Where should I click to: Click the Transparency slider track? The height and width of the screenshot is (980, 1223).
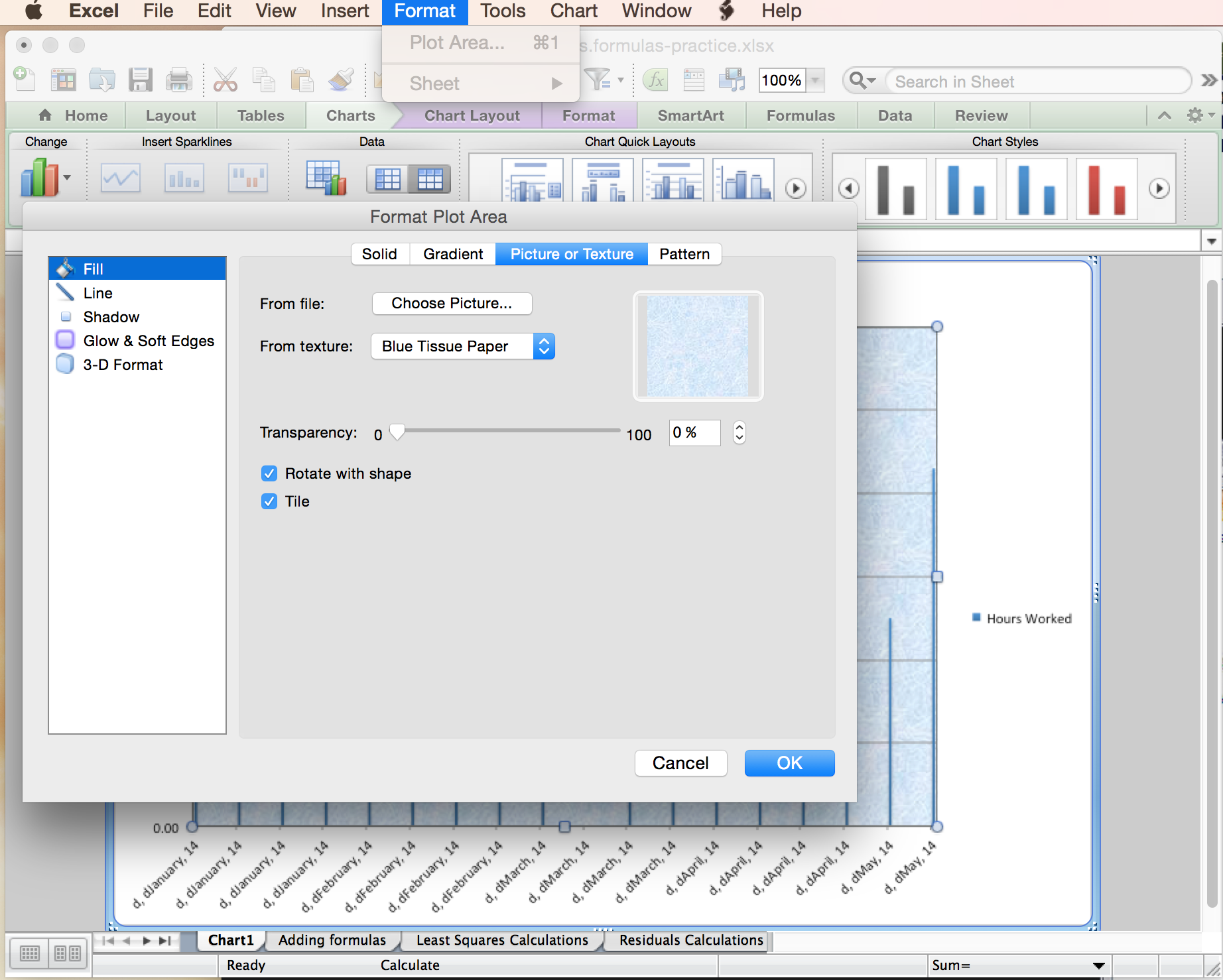point(511,431)
